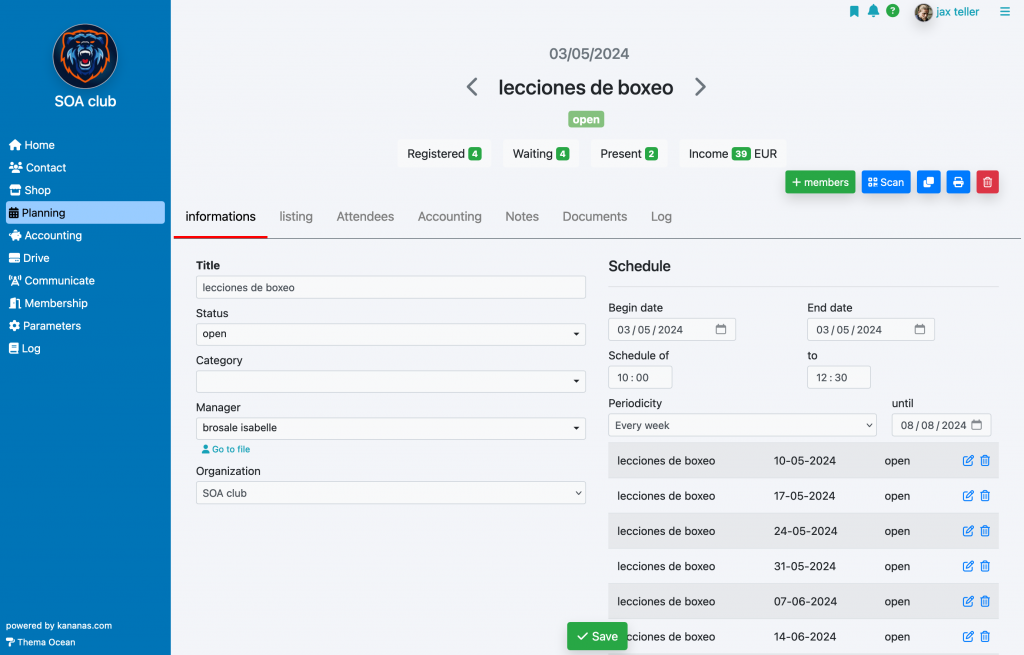Open the green help question icon
The height and width of the screenshot is (655, 1024).
(x=892, y=11)
